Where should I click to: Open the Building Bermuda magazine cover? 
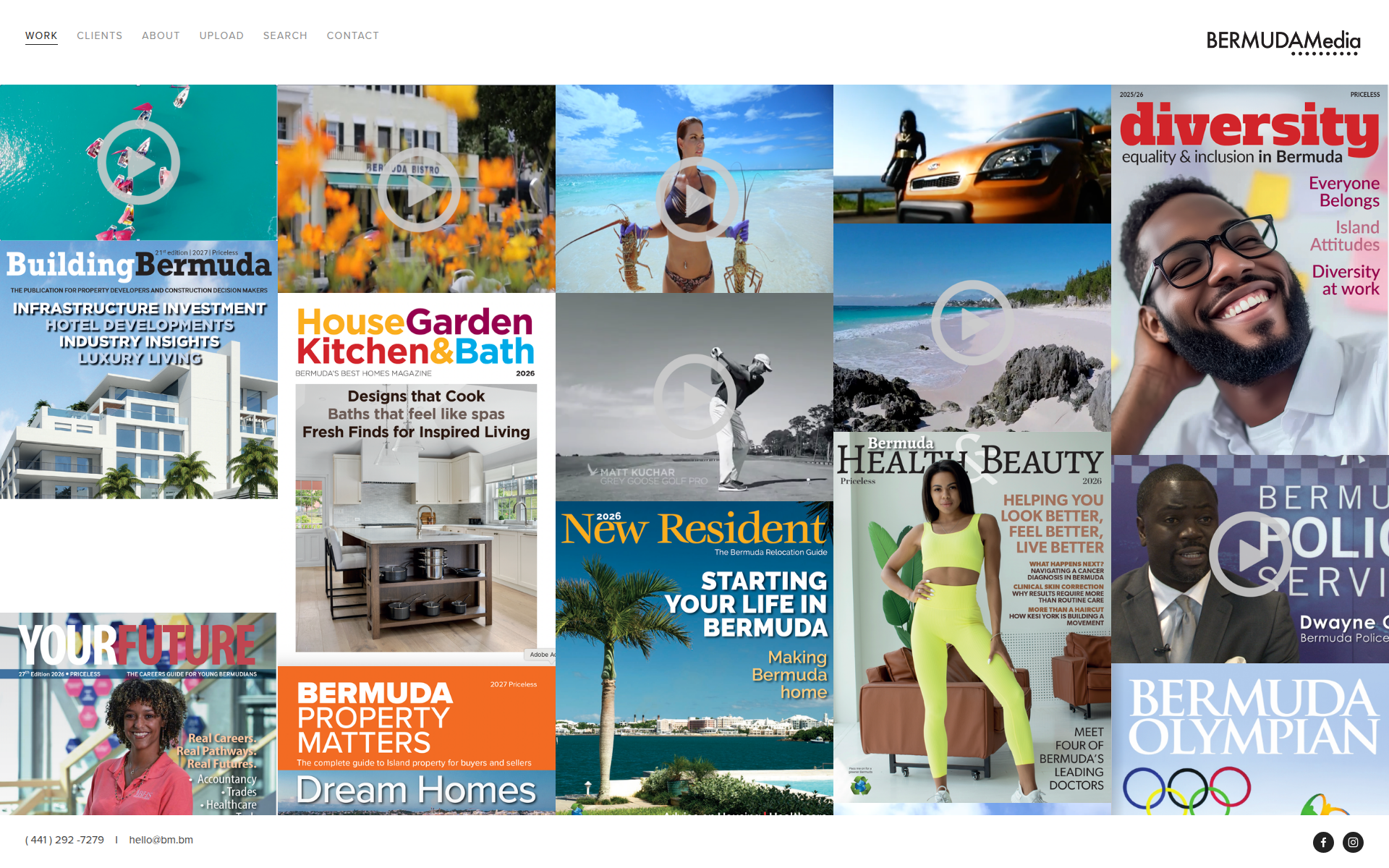coord(139,370)
